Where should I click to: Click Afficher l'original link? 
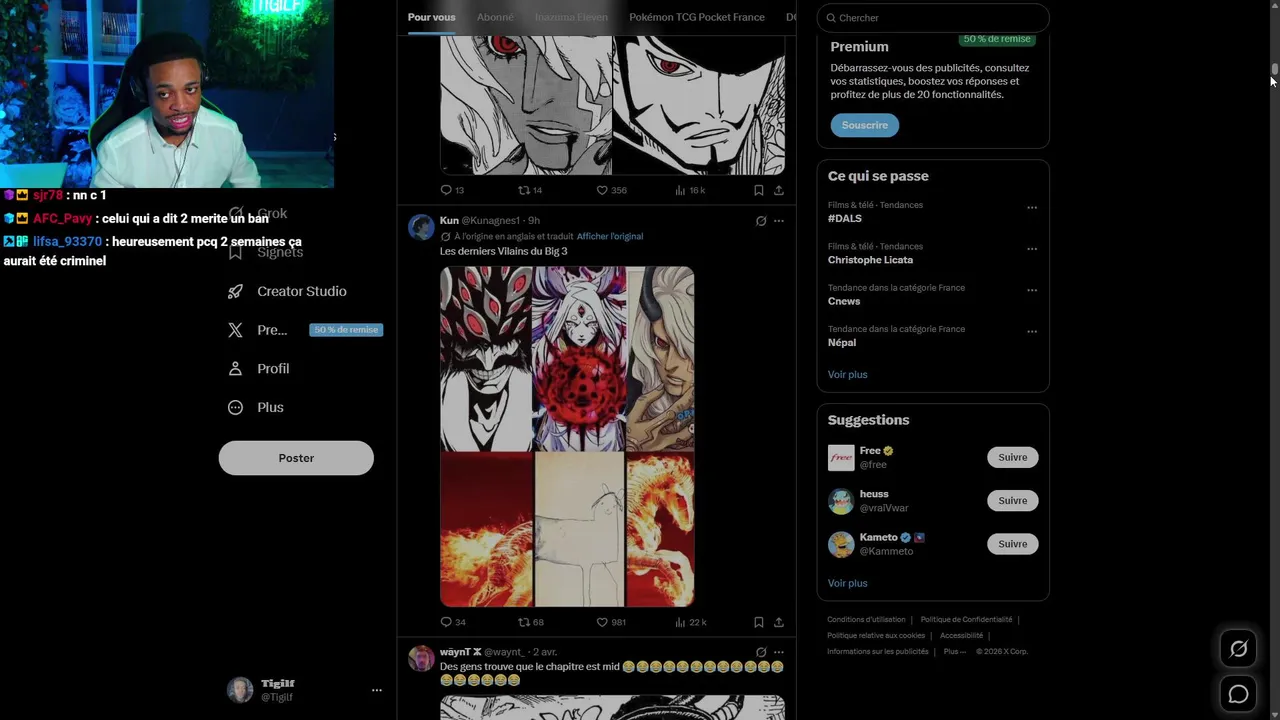click(x=610, y=236)
